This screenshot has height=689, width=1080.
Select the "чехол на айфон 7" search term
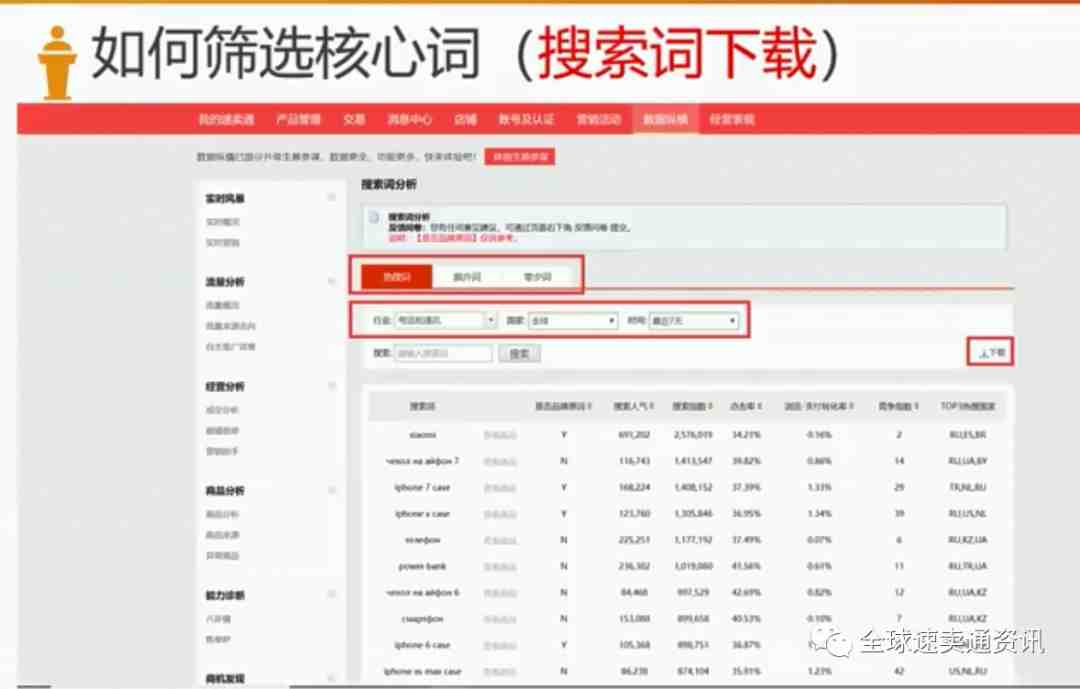pos(422,461)
